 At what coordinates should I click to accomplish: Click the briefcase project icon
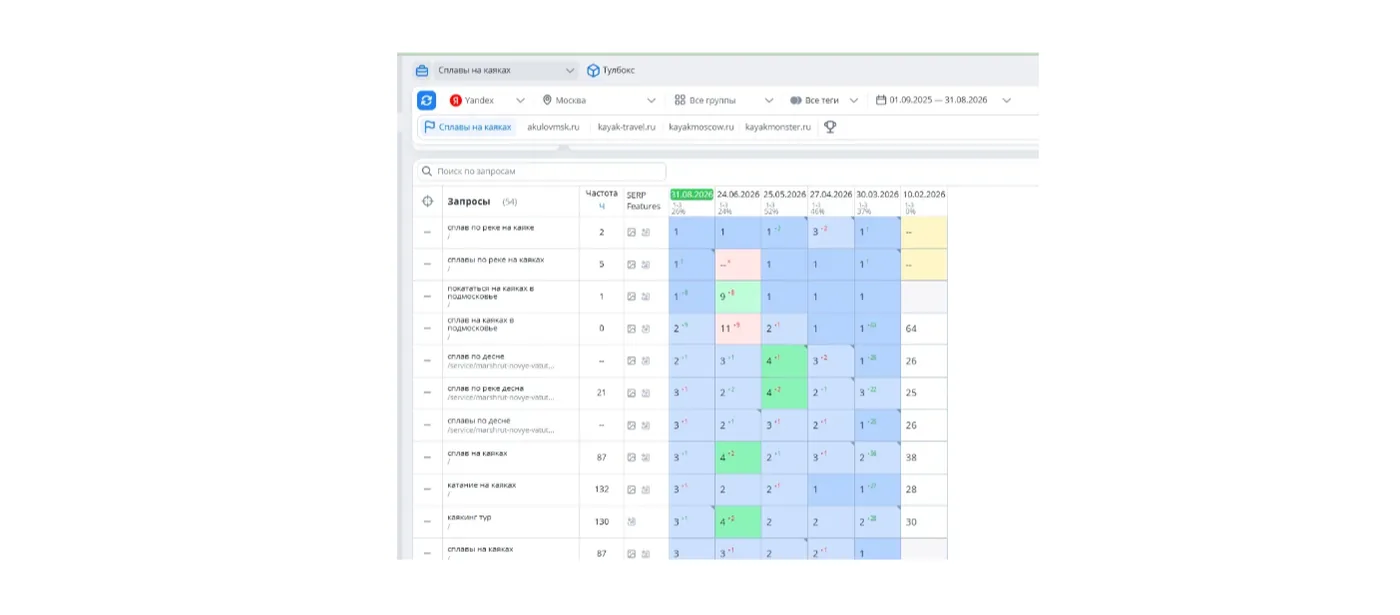click(422, 71)
